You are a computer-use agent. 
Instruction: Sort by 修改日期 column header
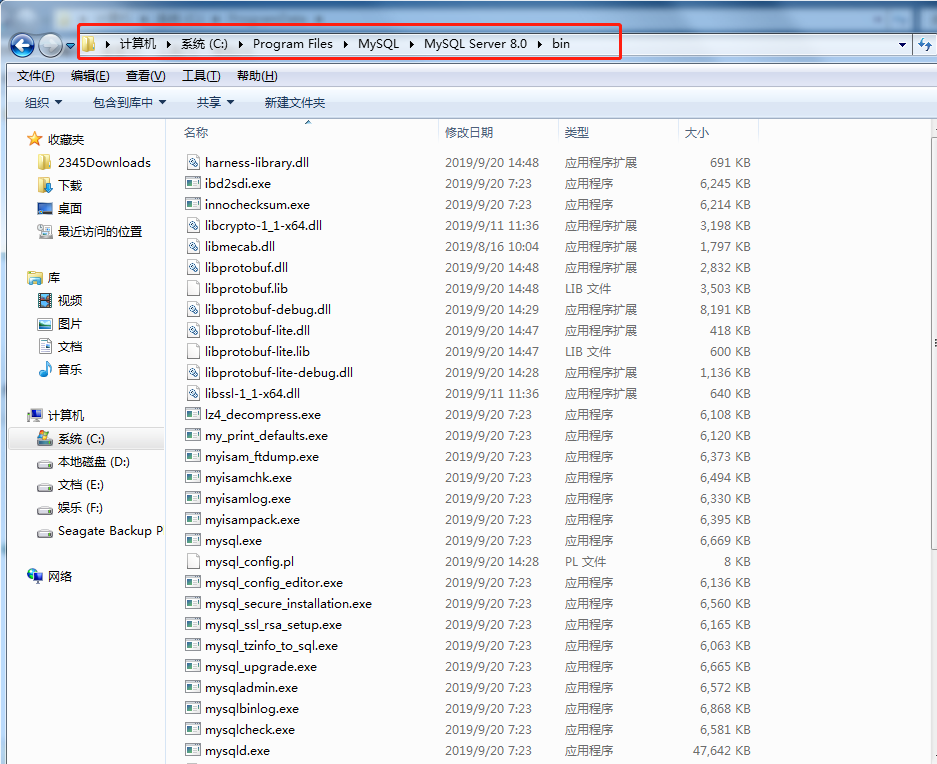469,132
